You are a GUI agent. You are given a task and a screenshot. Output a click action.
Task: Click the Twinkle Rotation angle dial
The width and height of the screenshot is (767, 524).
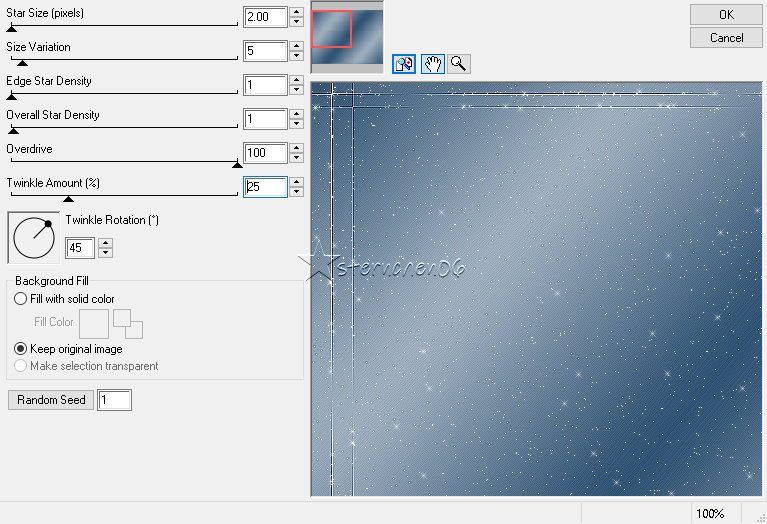pyautogui.click(x=34, y=237)
